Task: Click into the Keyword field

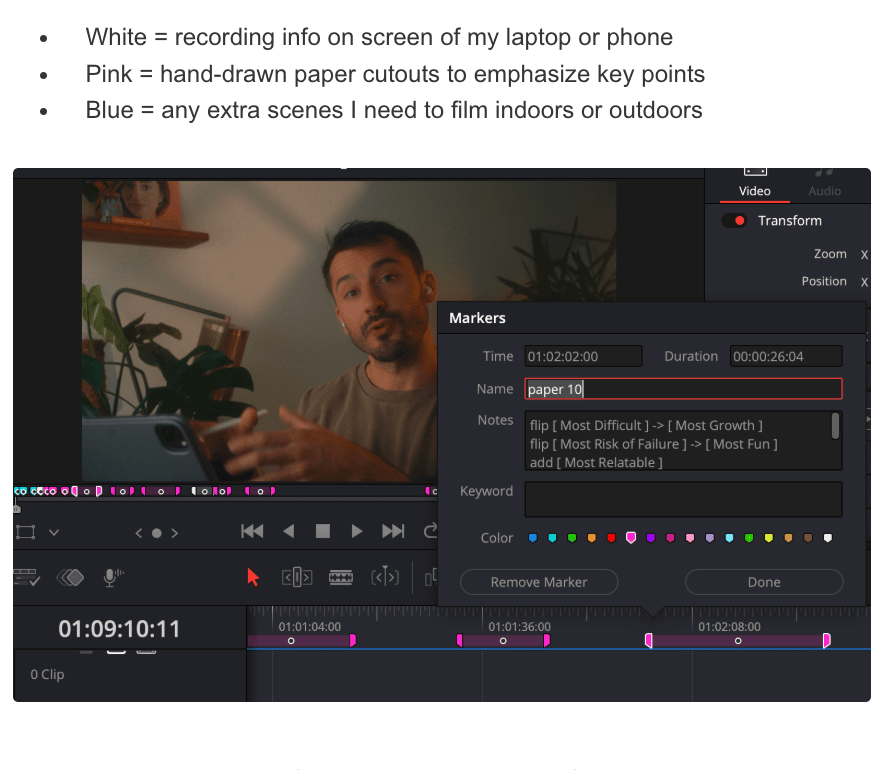Action: (x=683, y=499)
